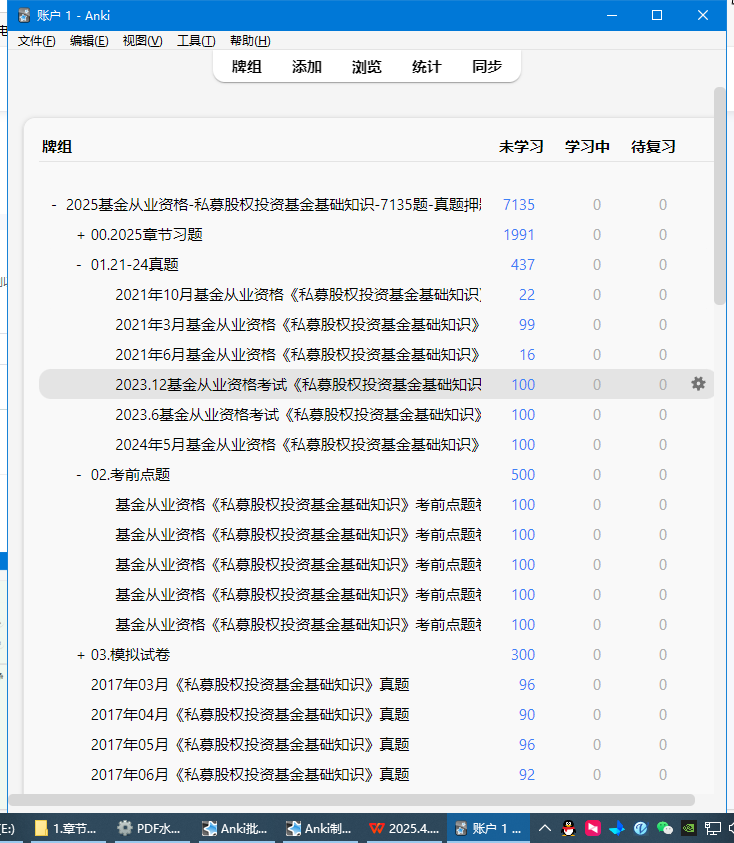Click the 账户 1 Anki taskbar button
Image resolution: width=734 pixels, height=843 pixels.
488,828
